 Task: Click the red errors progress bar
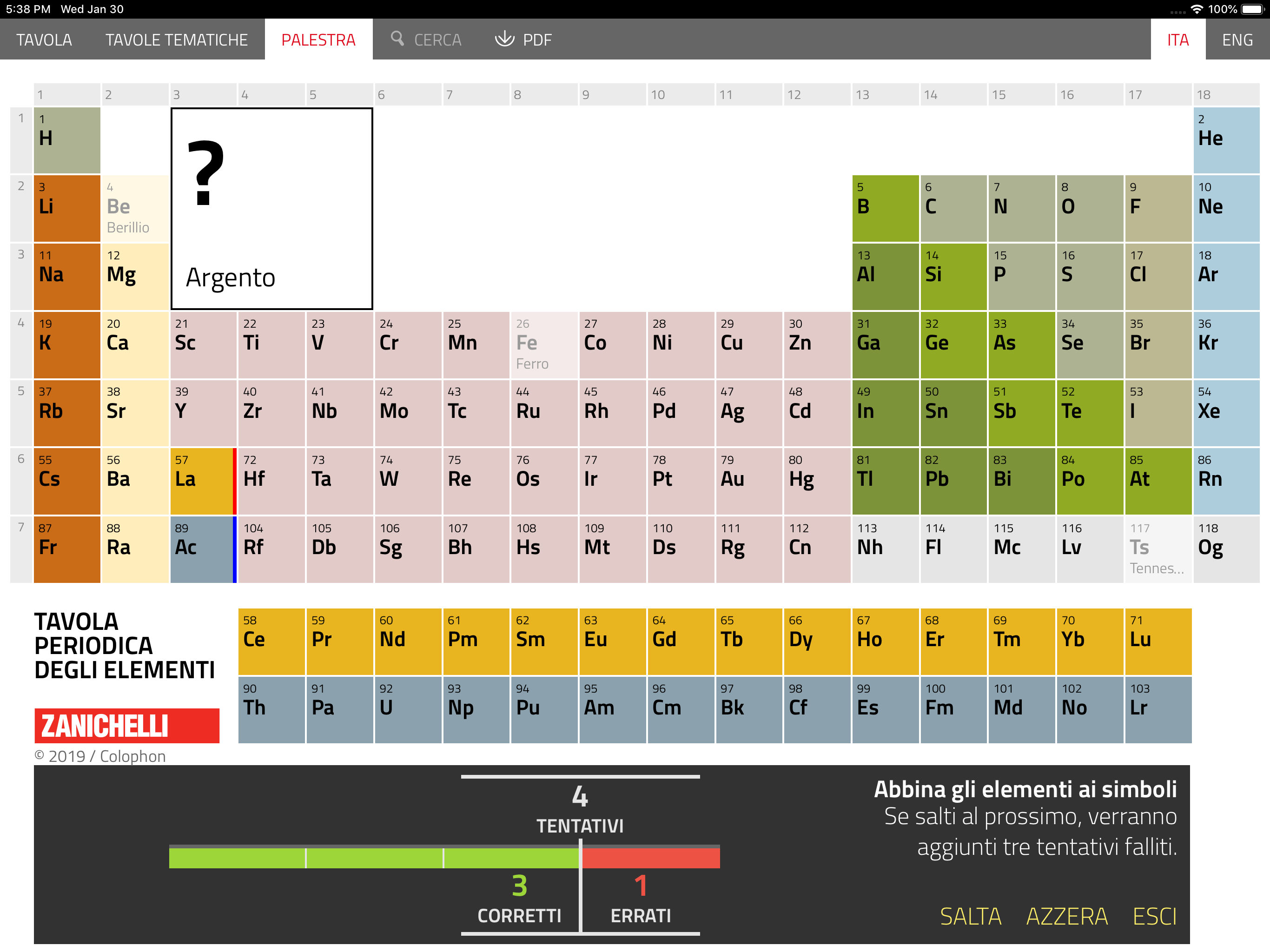click(650, 858)
